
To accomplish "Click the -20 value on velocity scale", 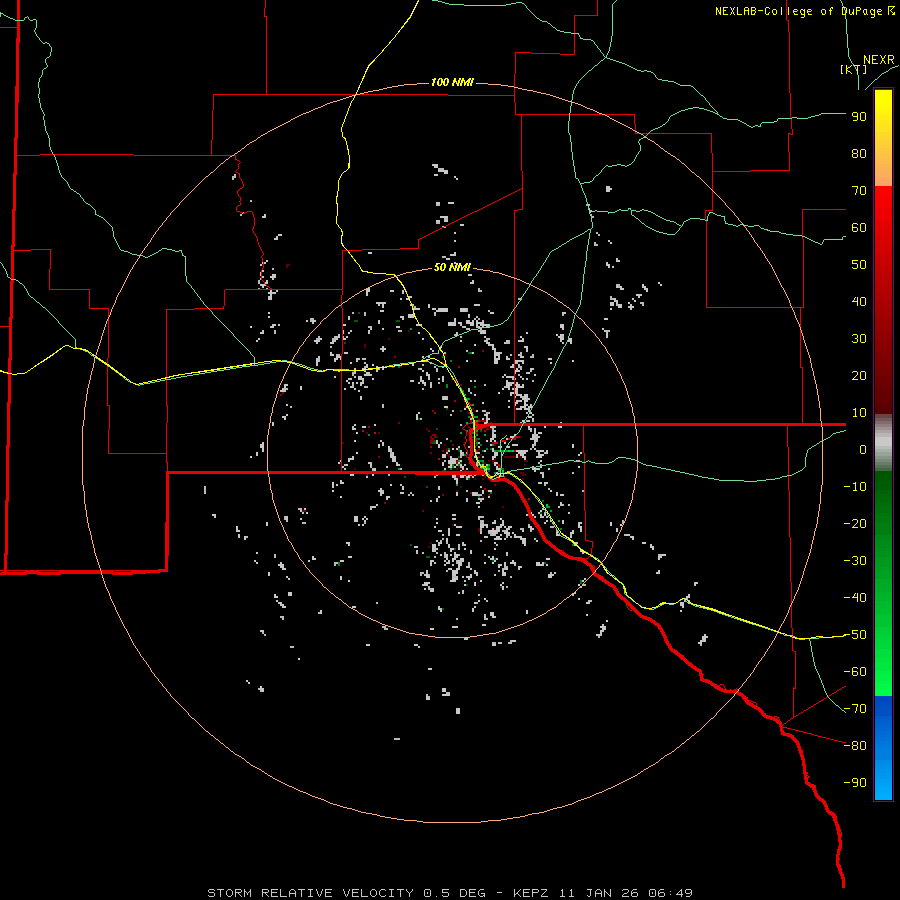I will point(855,524).
